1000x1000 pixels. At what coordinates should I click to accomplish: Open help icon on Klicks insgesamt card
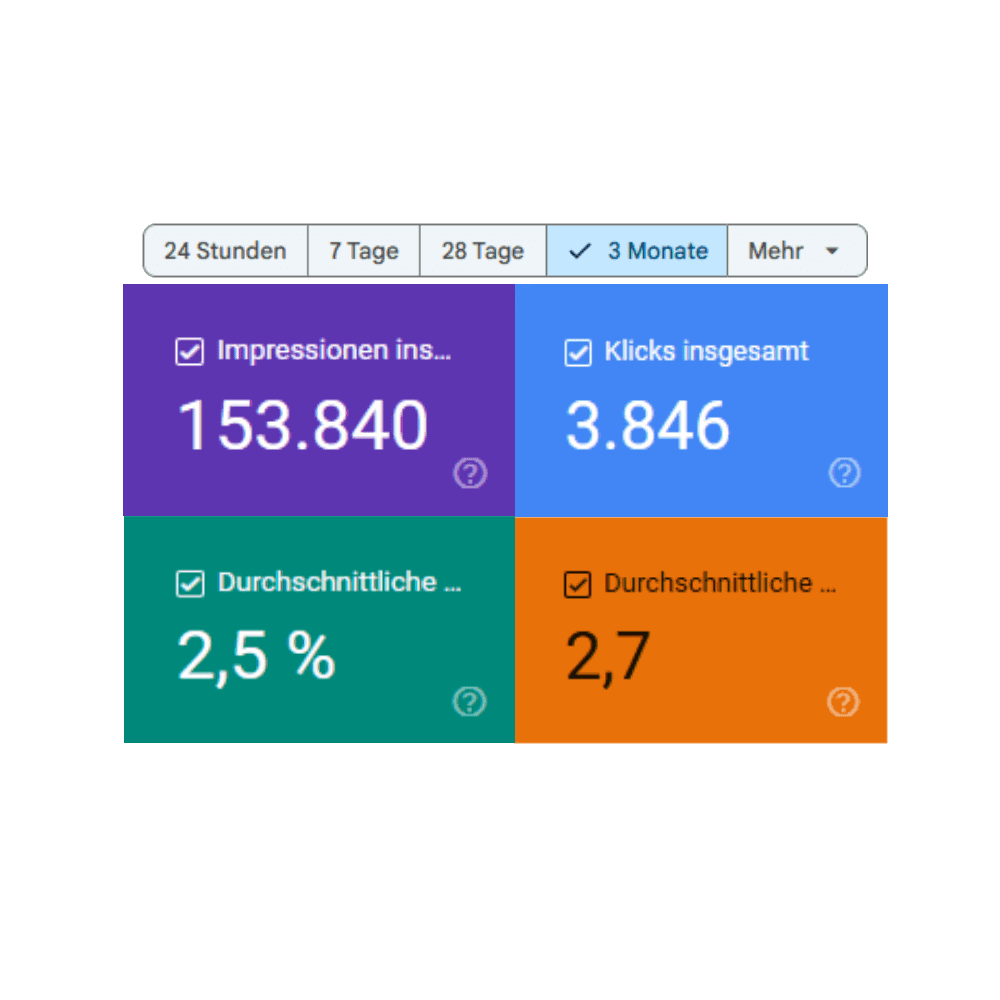pyautogui.click(x=844, y=473)
